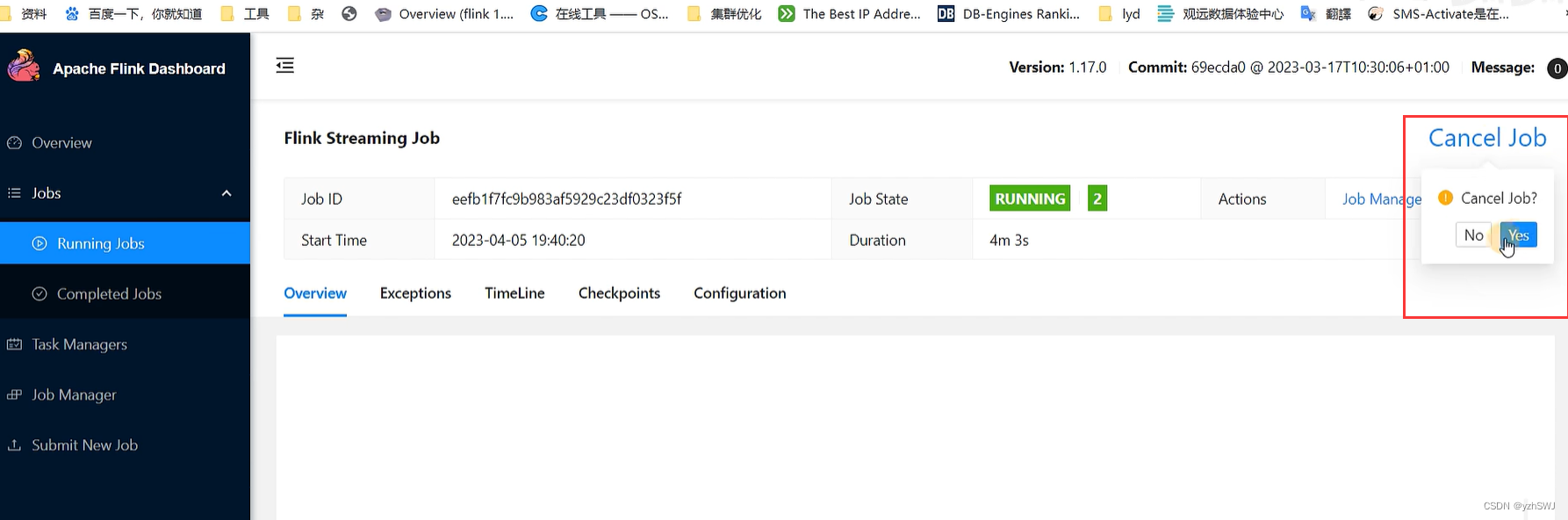Switch to the job Overview tab
Viewport: 1568px width, 520px height.
[x=315, y=293]
